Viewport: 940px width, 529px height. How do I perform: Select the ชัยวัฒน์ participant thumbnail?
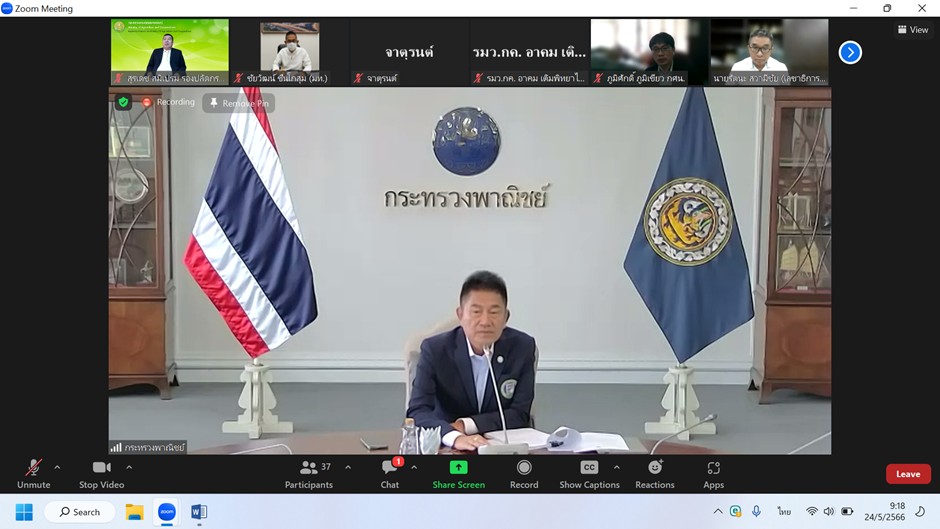[x=290, y=52]
